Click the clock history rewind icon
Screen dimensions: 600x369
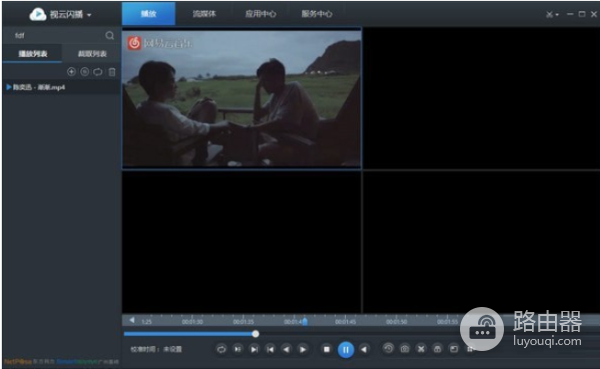(388, 348)
